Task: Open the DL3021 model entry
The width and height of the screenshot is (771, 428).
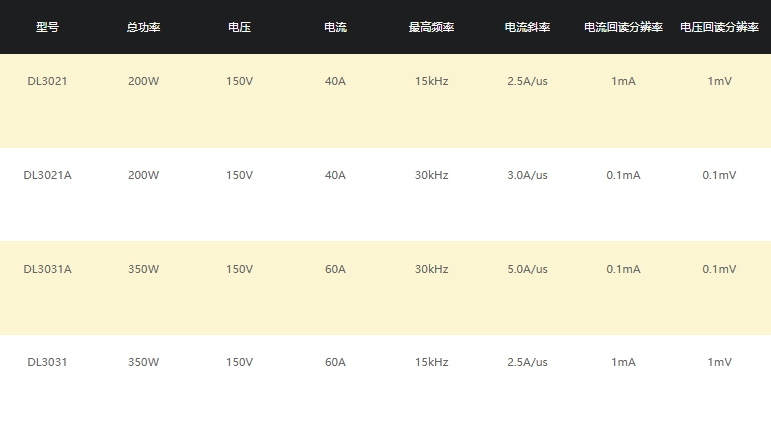Action: [x=47, y=81]
